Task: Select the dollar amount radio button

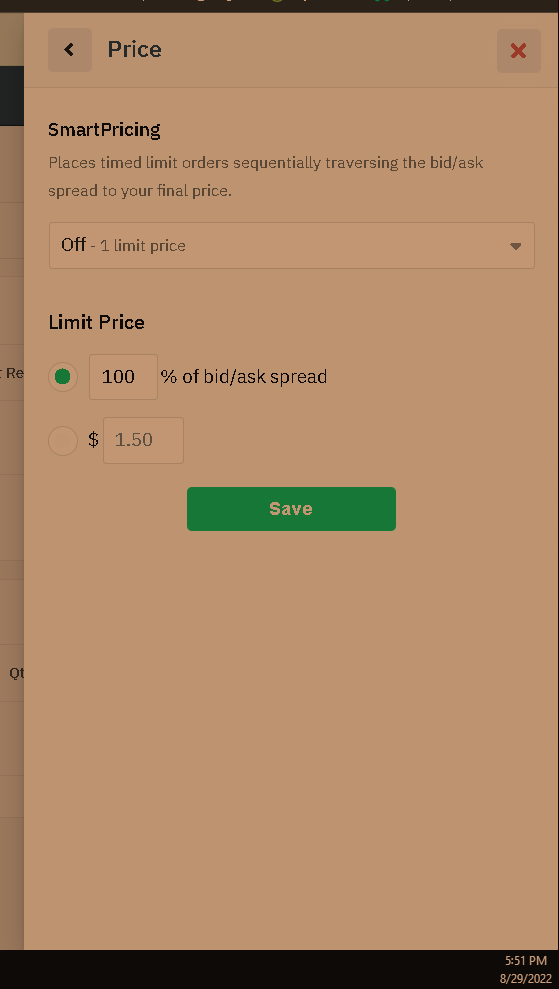Action: tap(62, 440)
